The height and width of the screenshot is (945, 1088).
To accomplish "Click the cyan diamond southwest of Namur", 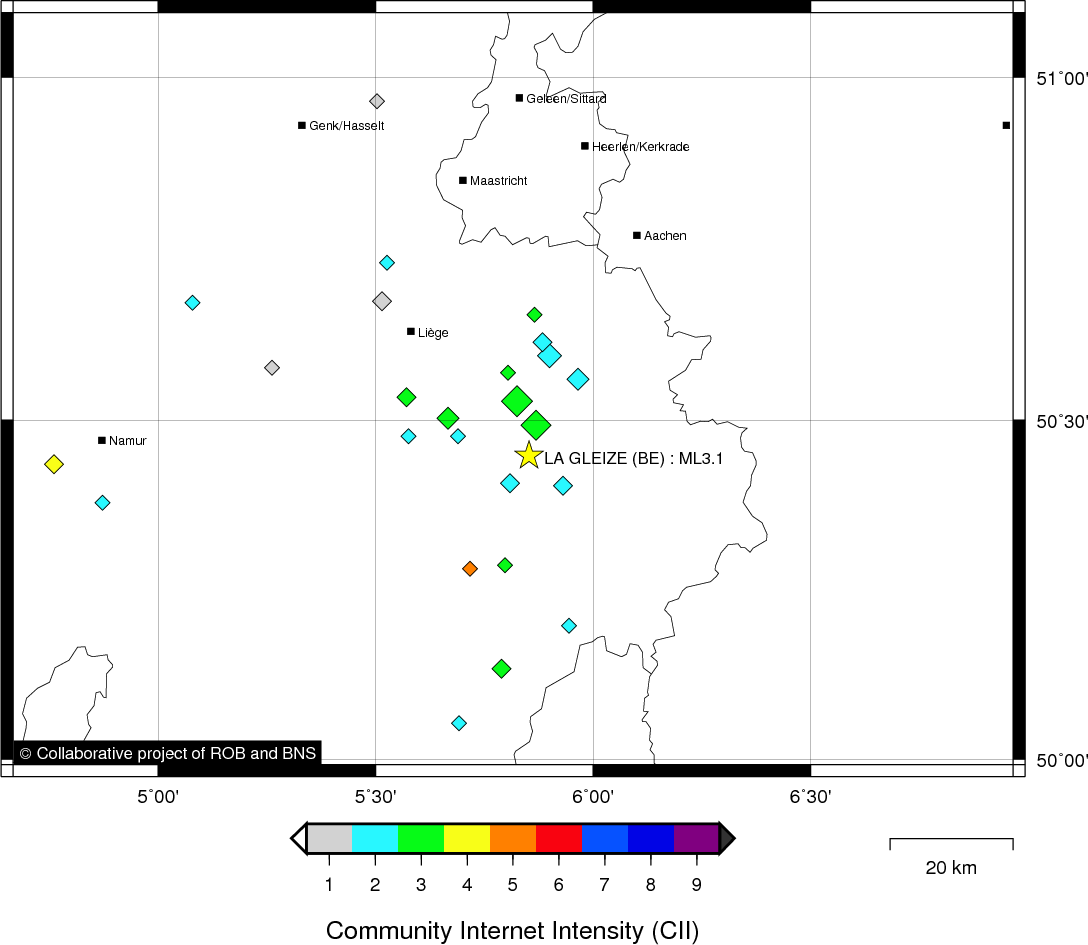I will [102, 503].
